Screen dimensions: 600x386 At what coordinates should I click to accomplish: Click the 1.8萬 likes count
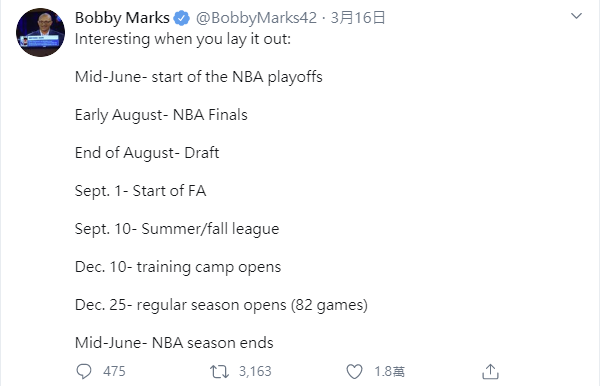[x=389, y=371]
